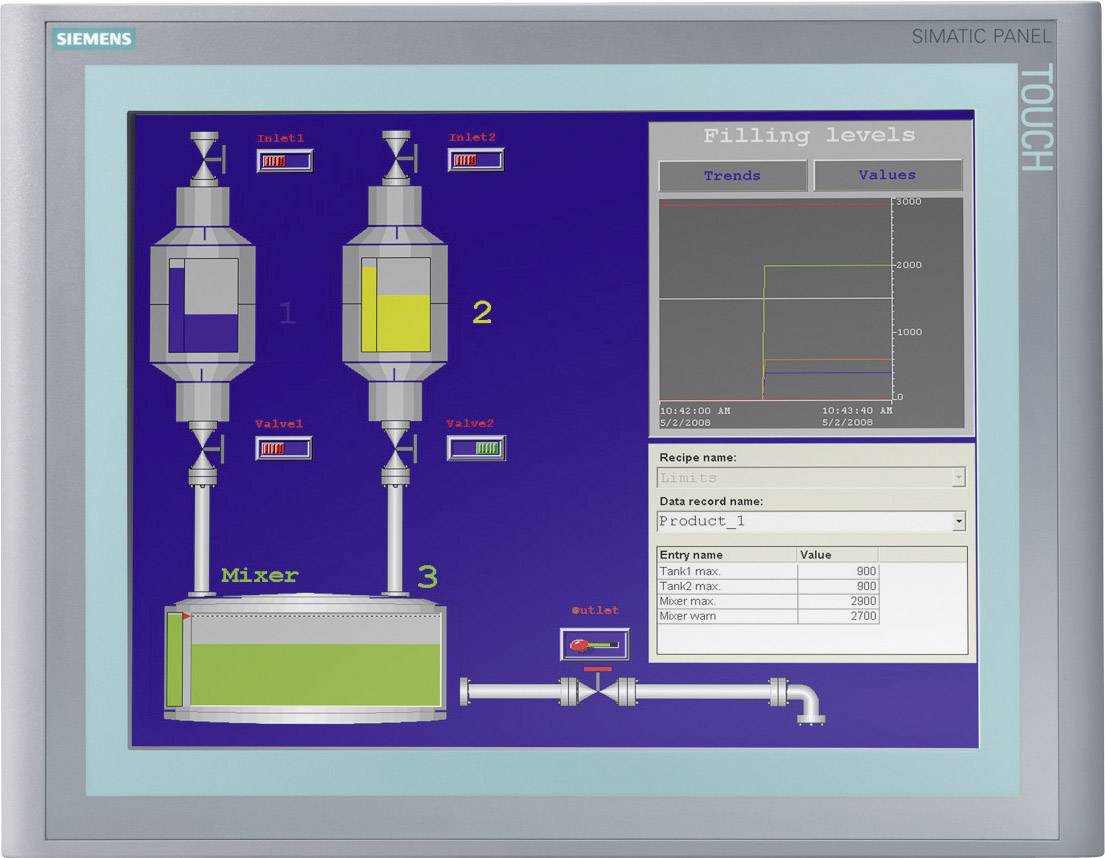Select the Limits recipe field
This screenshot has width=1105, height=858.
(800, 477)
